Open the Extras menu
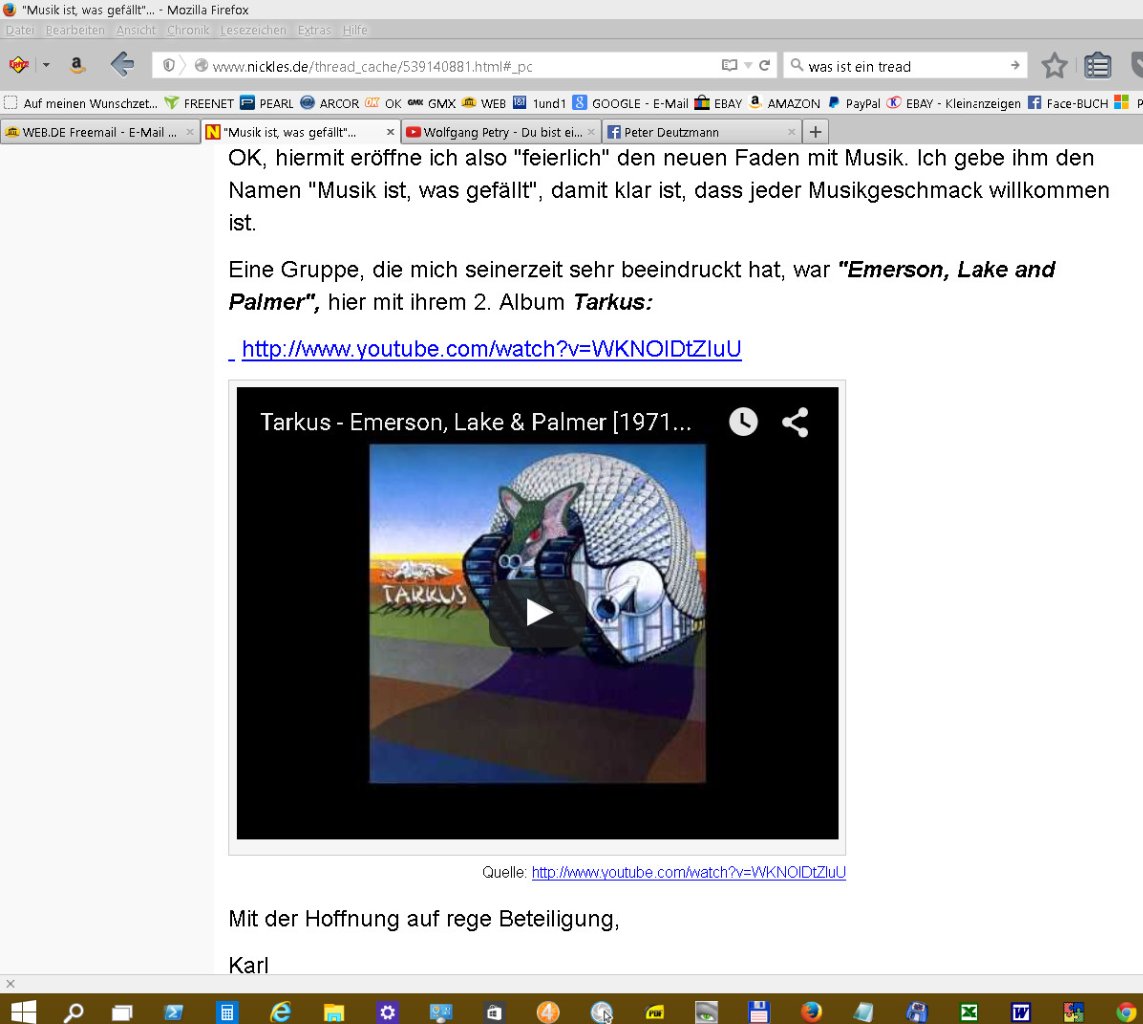 [314, 30]
